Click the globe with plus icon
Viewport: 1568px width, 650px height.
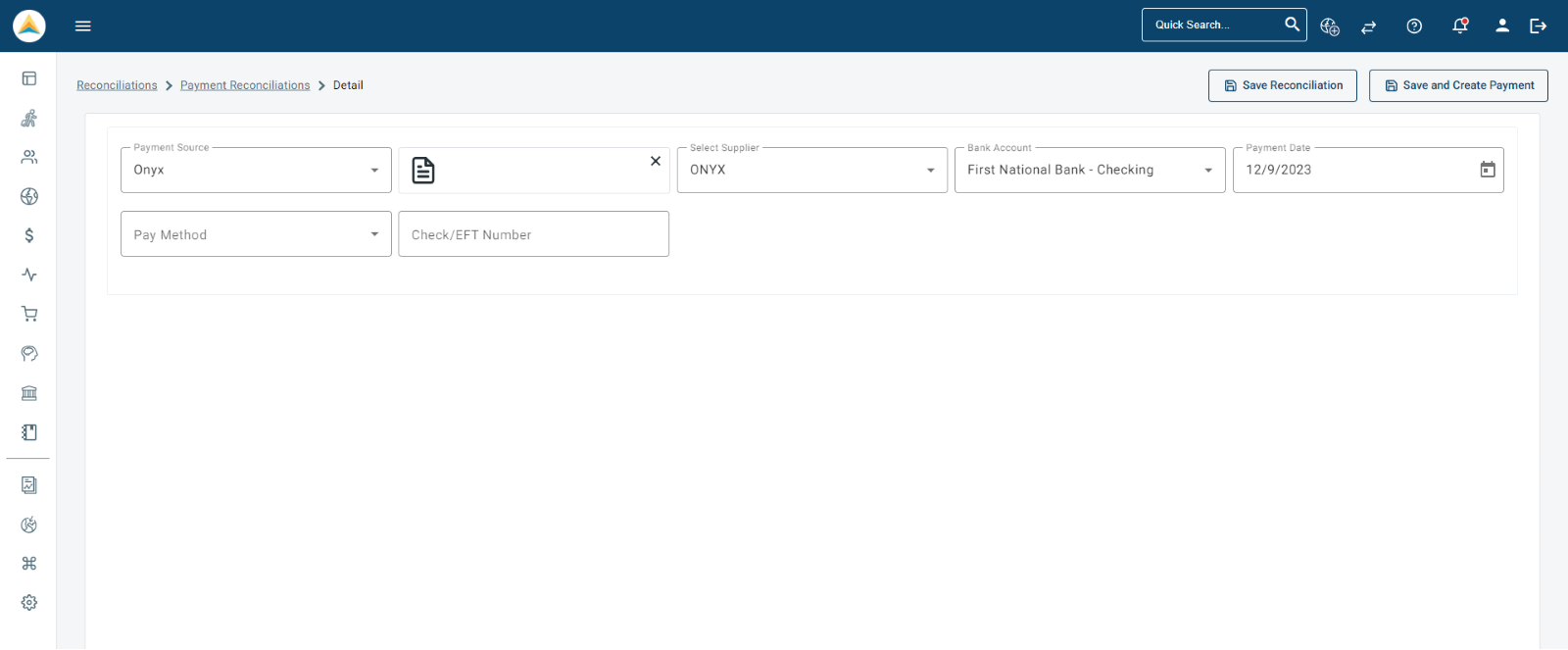pyautogui.click(x=1330, y=26)
